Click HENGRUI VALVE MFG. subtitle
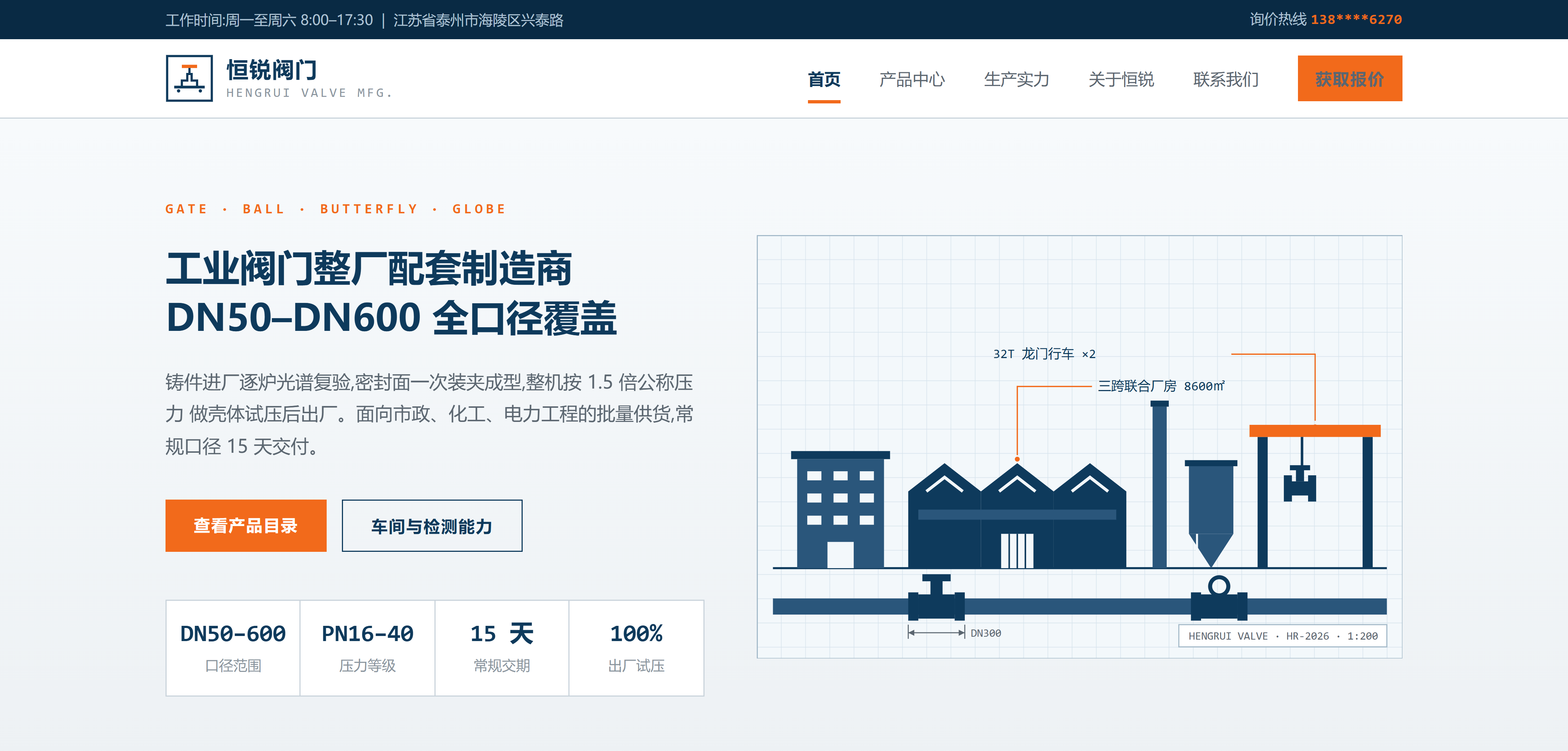This screenshot has width=1568, height=751. (x=309, y=93)
